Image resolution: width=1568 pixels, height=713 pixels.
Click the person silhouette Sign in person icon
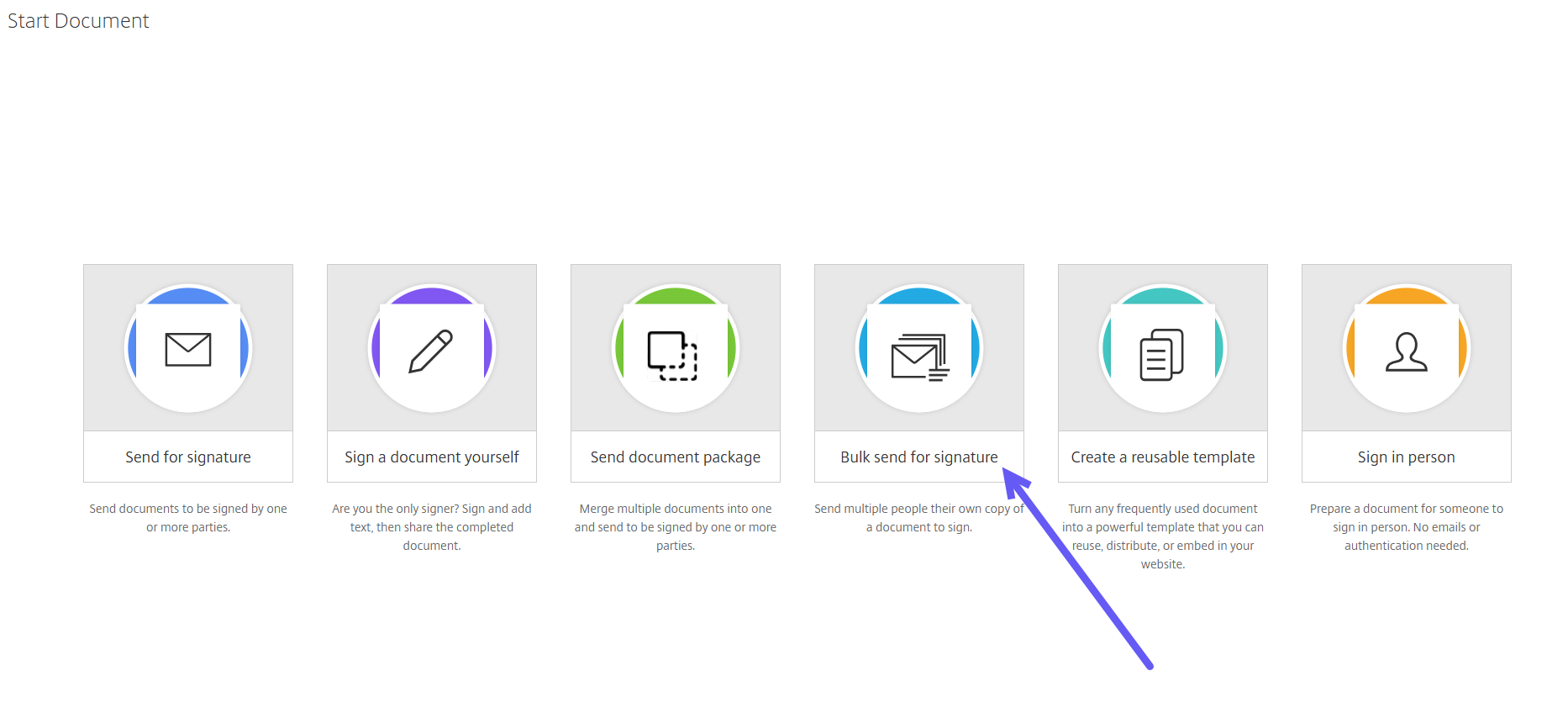tap(1406, 351)
